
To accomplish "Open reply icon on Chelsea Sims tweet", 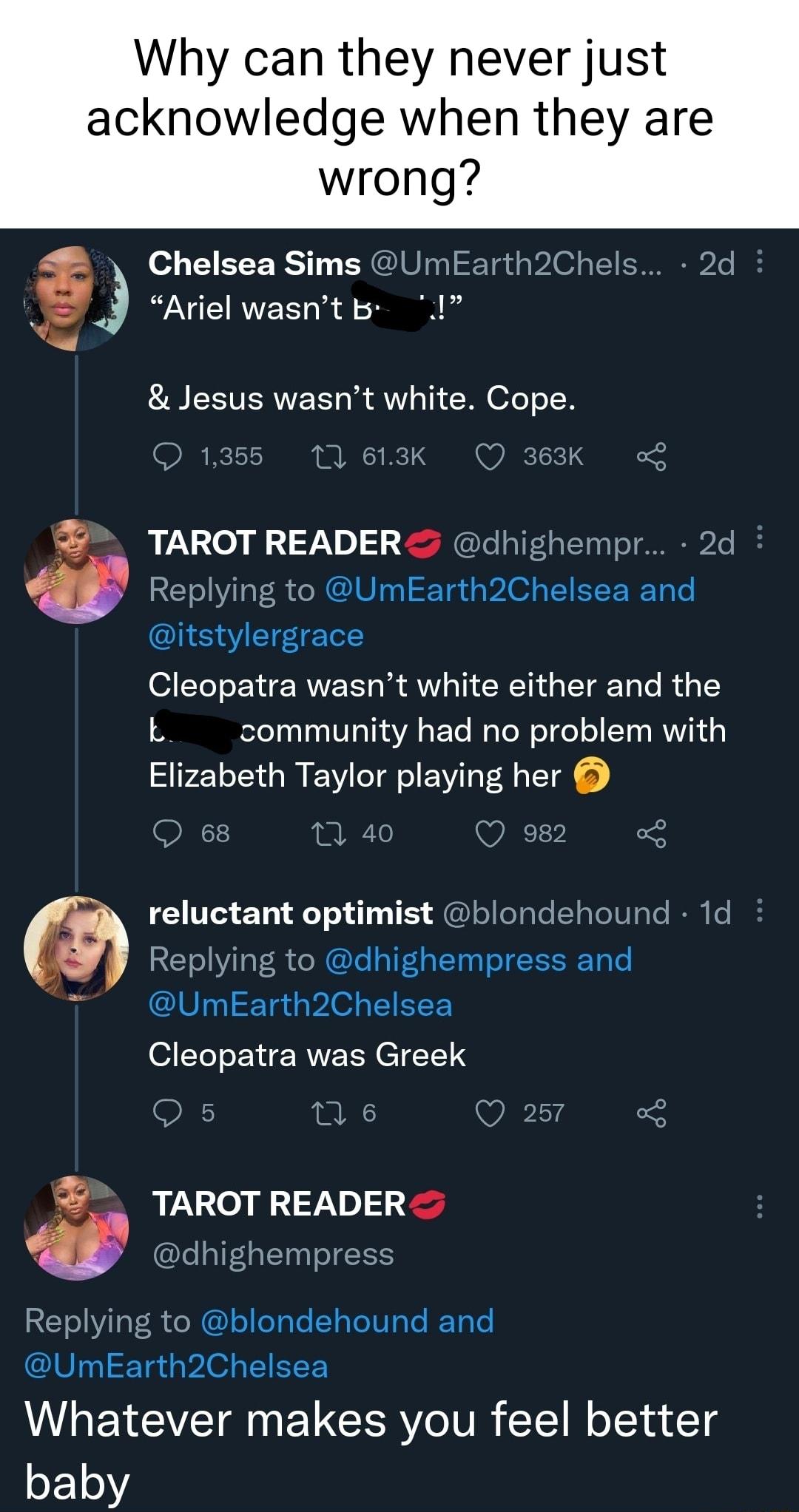I will click(169, 456).
